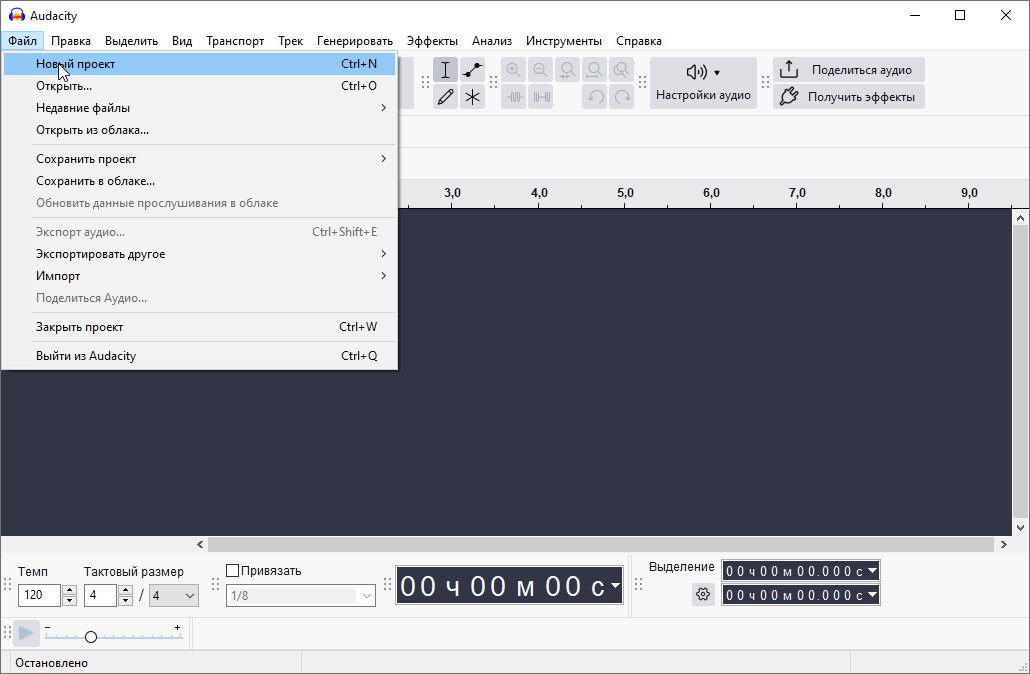Click the Темп value field 120

point(39,595)
